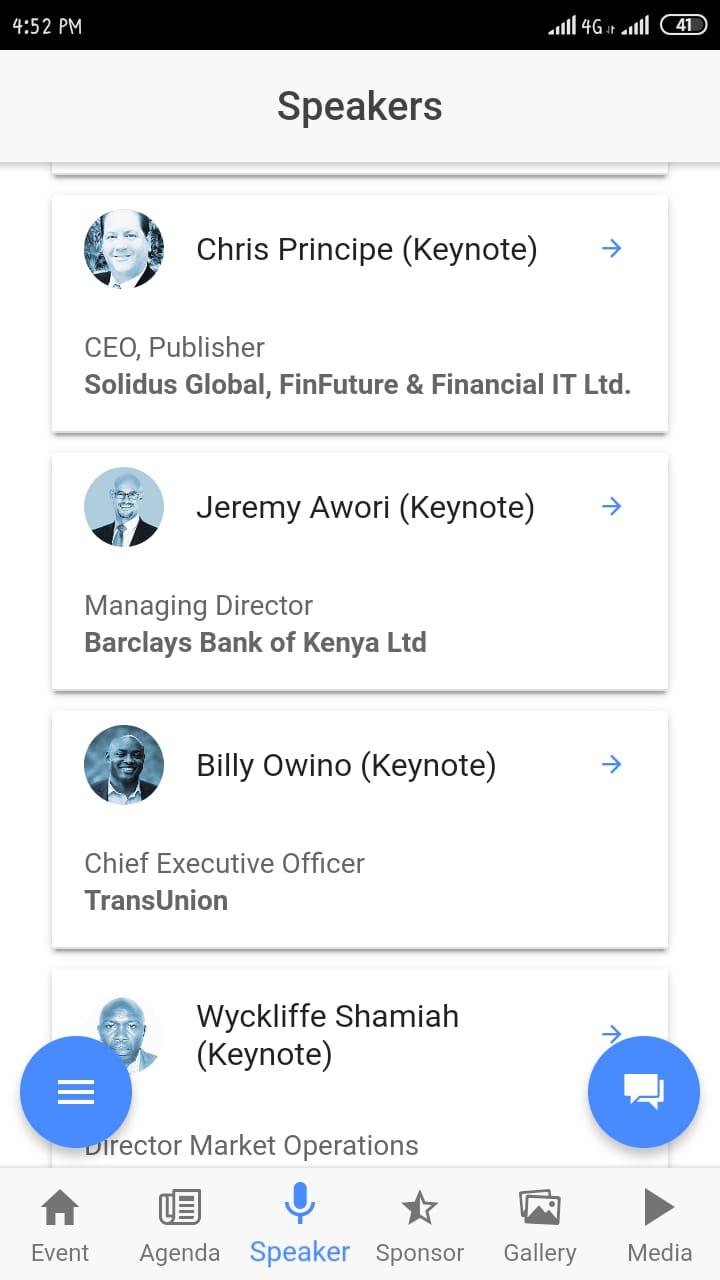
Task: Open the Gallery pictures icon
Action: [539, 1208]
